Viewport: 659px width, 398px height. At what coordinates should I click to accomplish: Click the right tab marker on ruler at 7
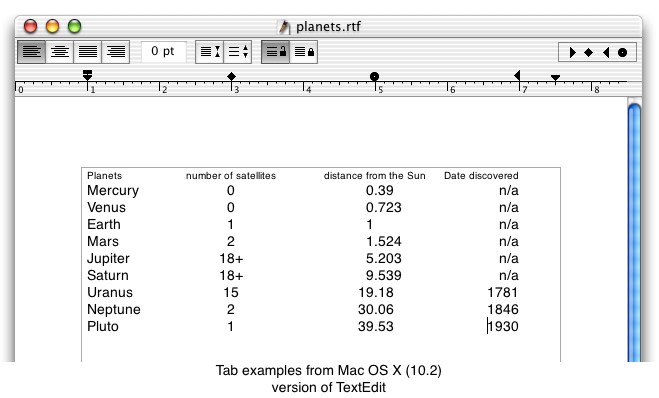coord(517,75)
